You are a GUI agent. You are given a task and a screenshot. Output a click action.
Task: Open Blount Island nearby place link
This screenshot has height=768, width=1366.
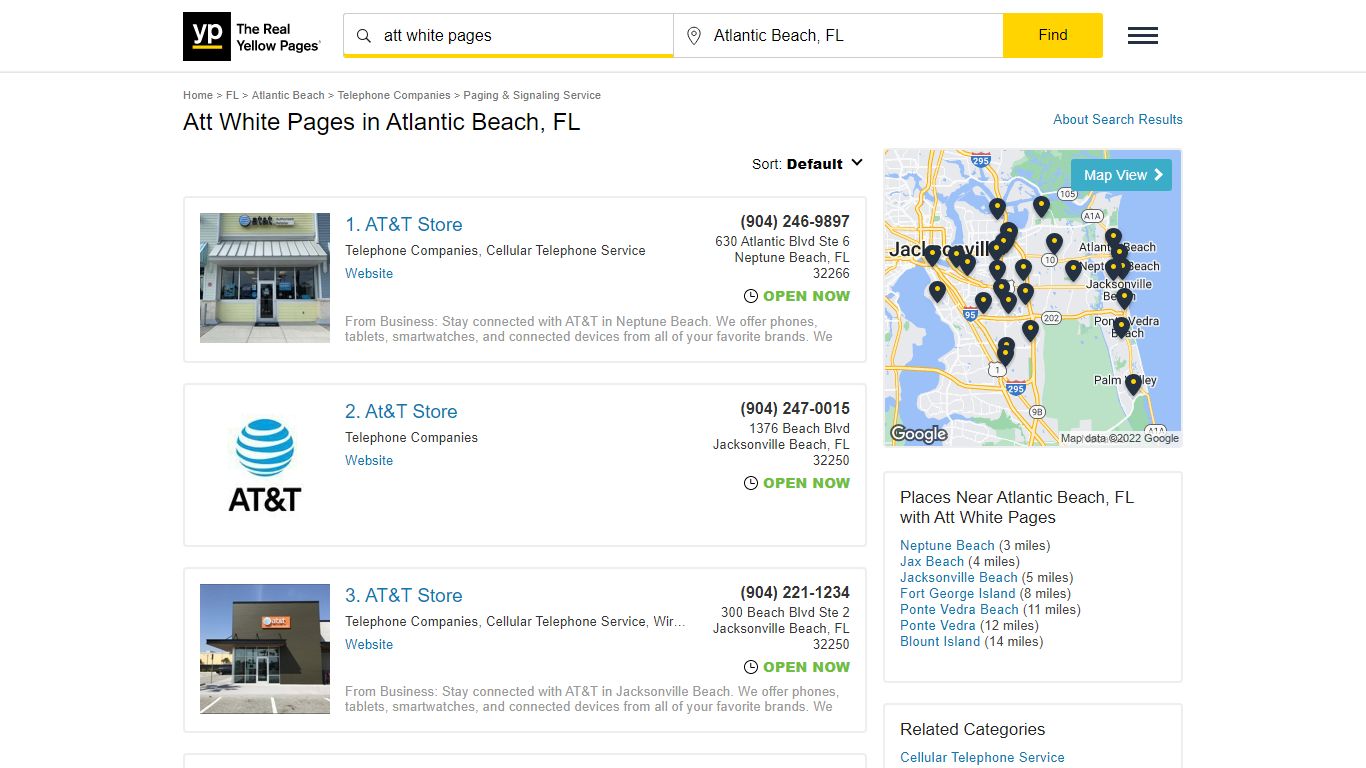tap(940, 641)
